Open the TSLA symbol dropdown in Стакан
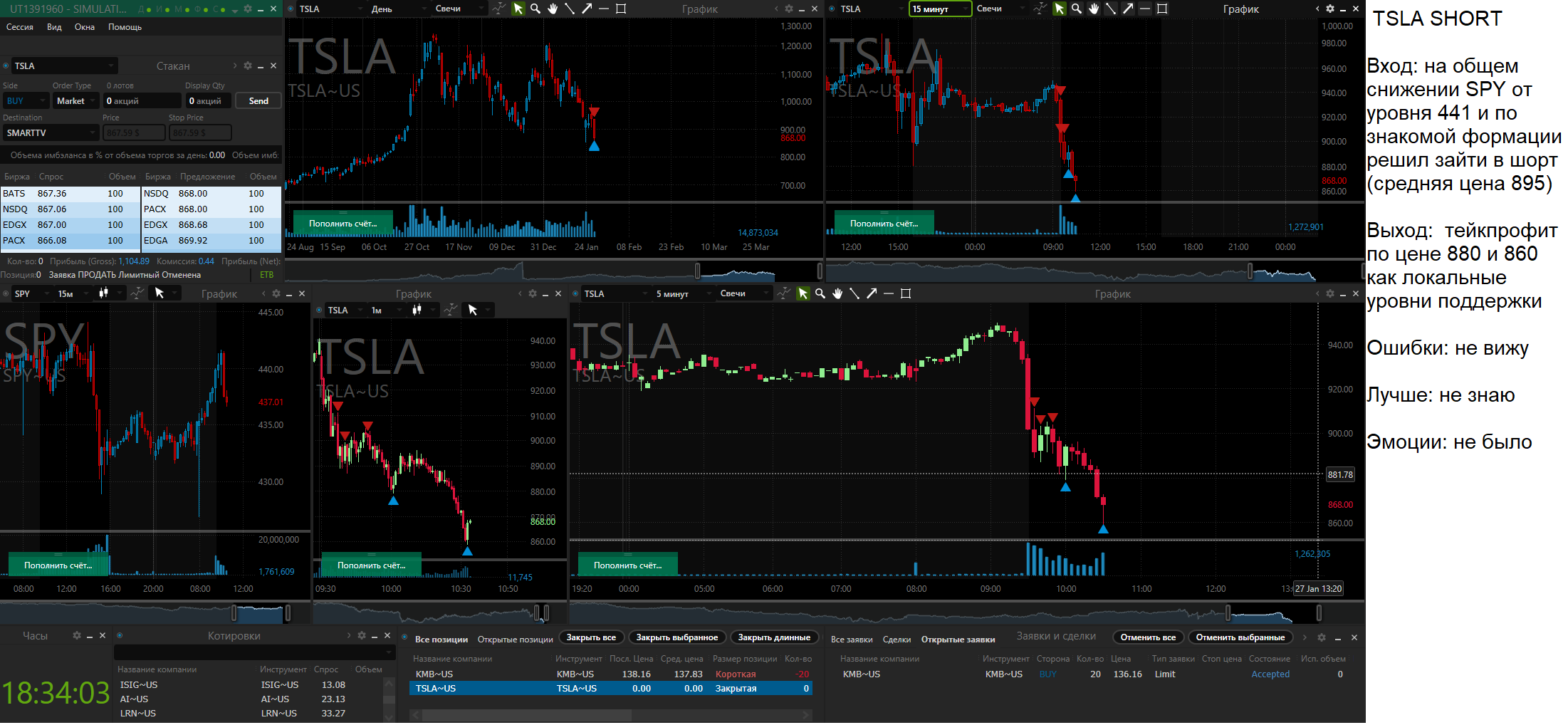 click(x=64, y=66)
